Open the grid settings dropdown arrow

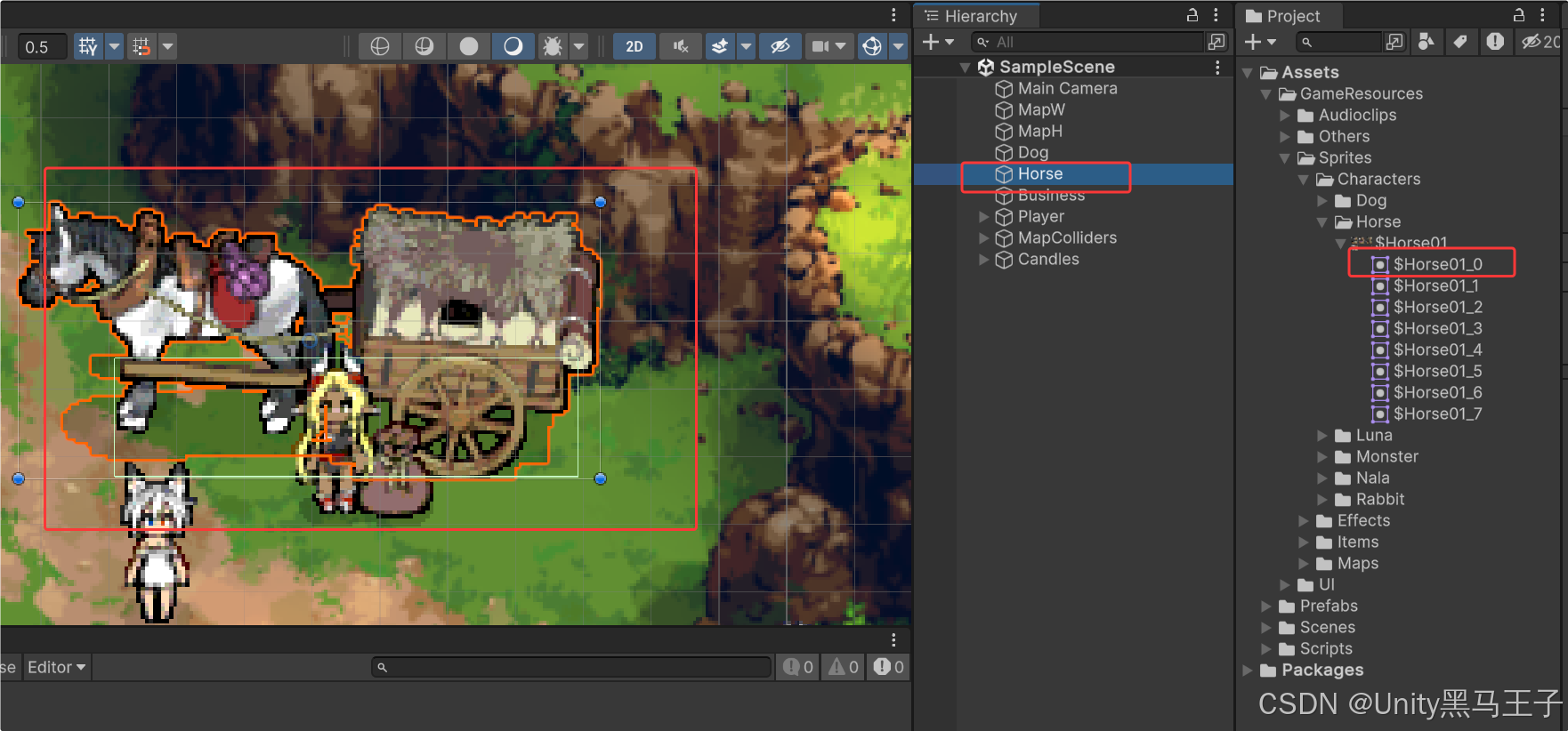click(x=114, y=46)
